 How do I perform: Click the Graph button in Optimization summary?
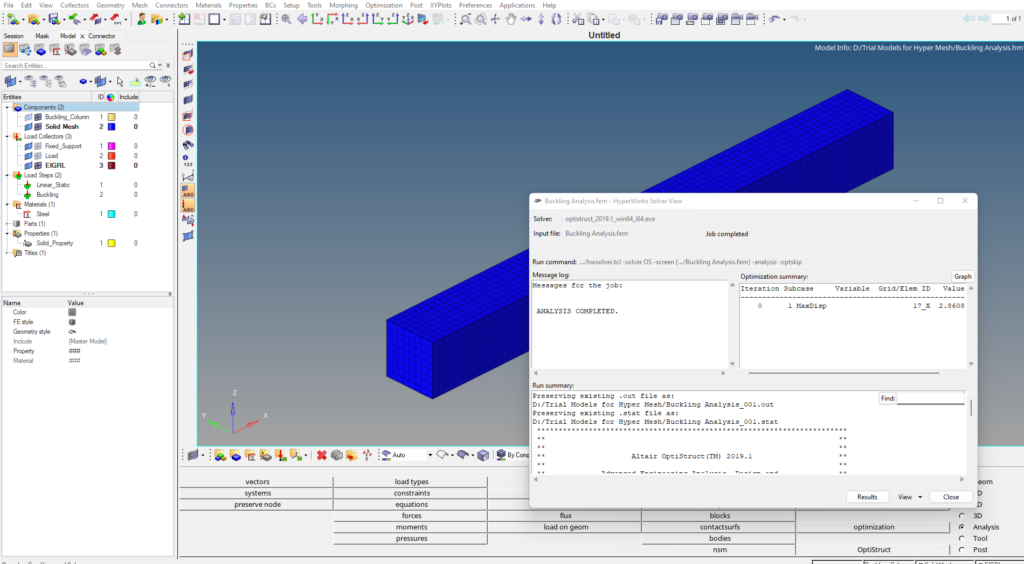pyautogui.click(x=963, y=276)
